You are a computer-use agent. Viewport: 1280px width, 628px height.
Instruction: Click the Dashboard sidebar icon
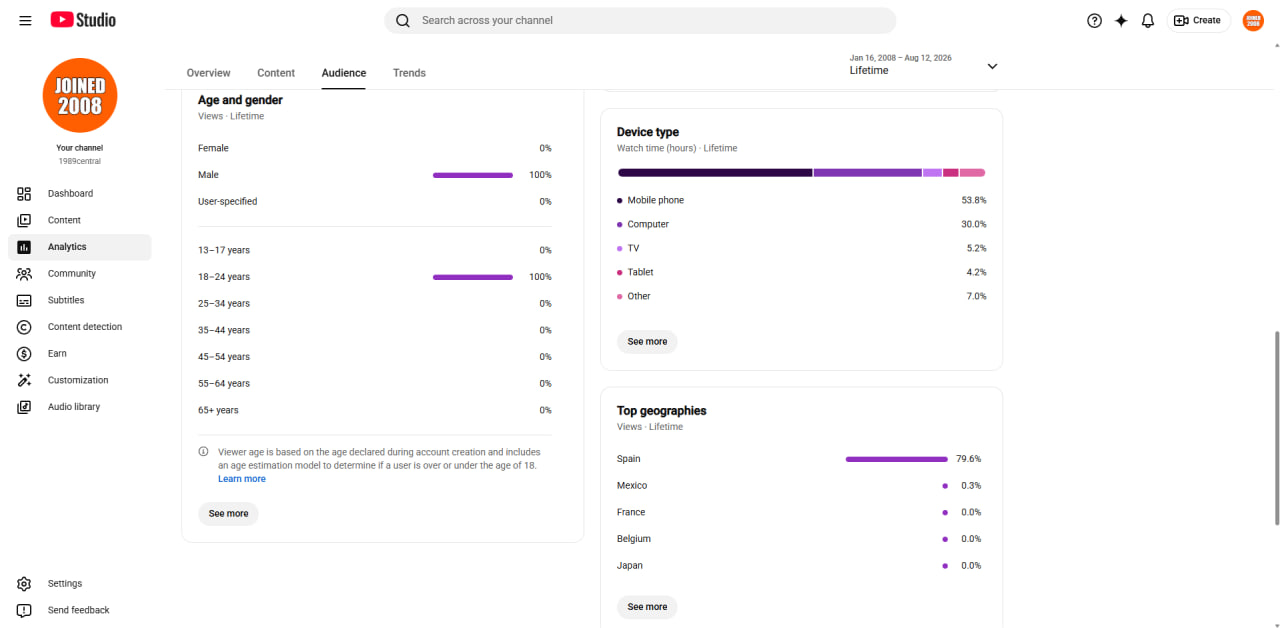pos(24,193)
